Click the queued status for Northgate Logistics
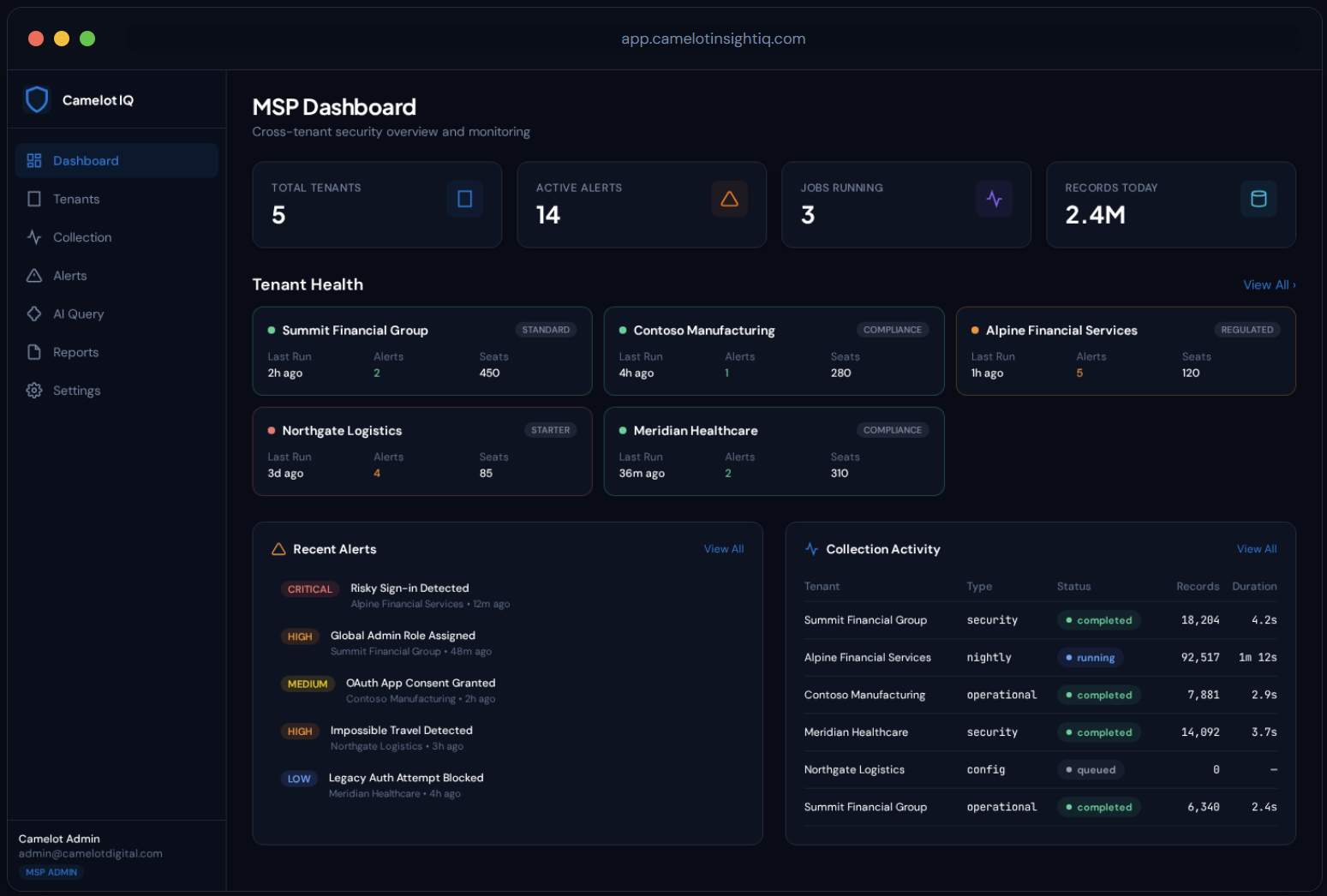 coord(1091,769)
